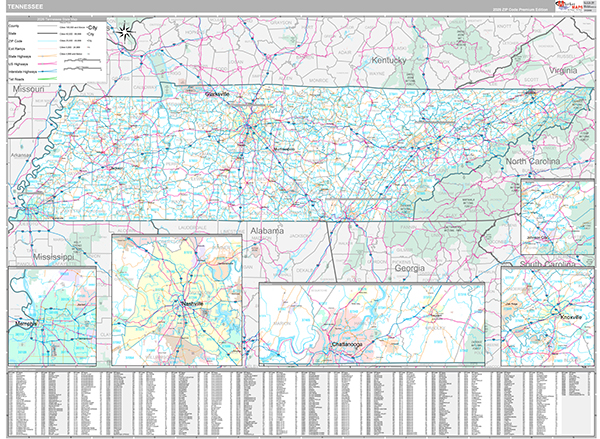
Task: Click the SCOTT county label in Virginia
Action: (531, 80)
